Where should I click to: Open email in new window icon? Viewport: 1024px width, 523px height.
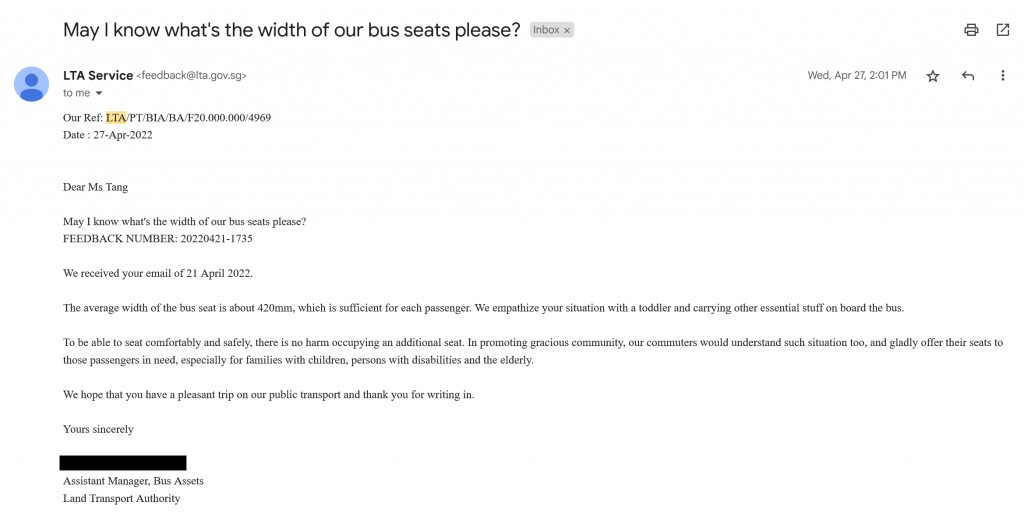(1002, 29)
